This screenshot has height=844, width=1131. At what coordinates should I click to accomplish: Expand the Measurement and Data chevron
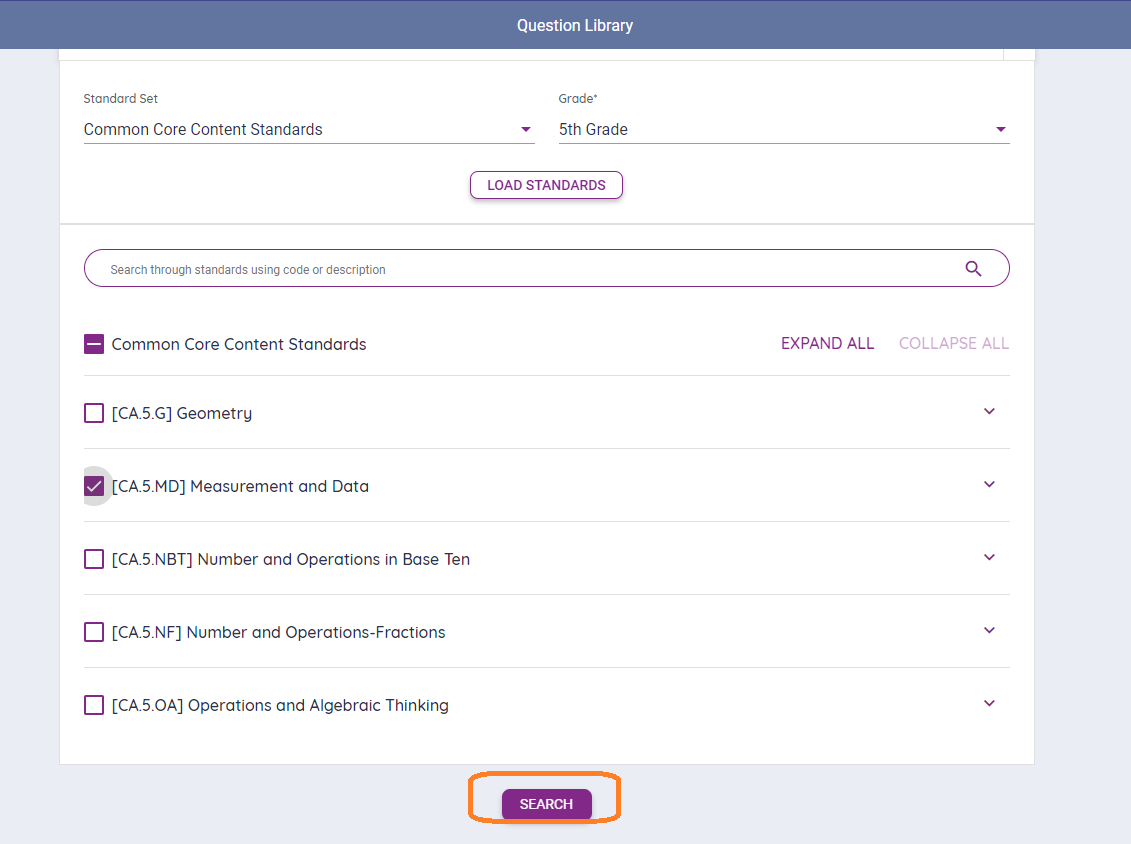[989, 485]
